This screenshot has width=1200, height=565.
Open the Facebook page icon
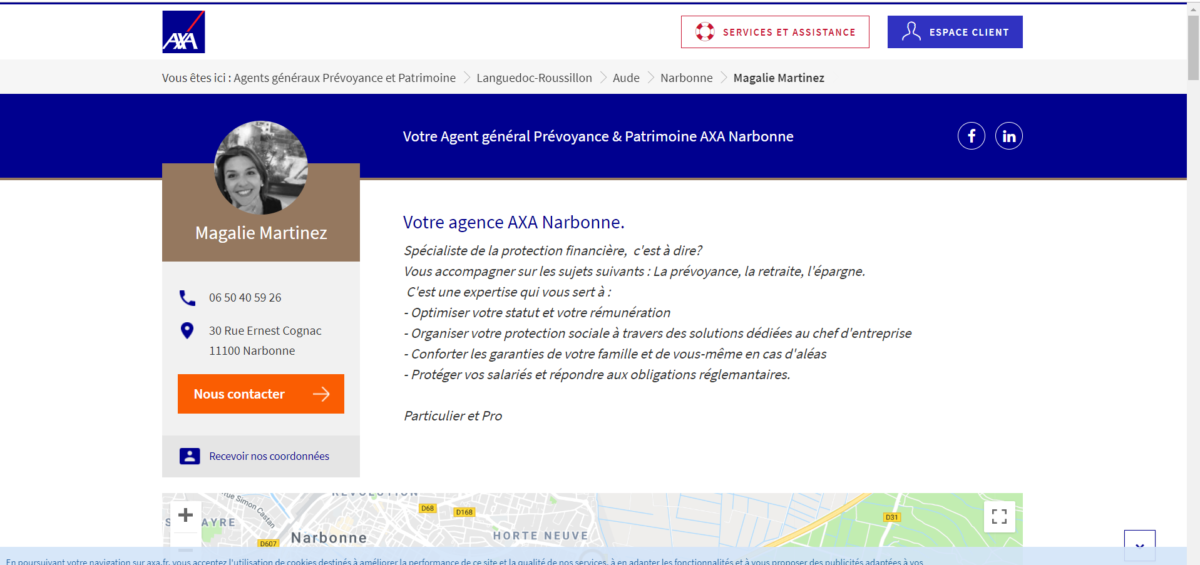click(x=971, y=136)
